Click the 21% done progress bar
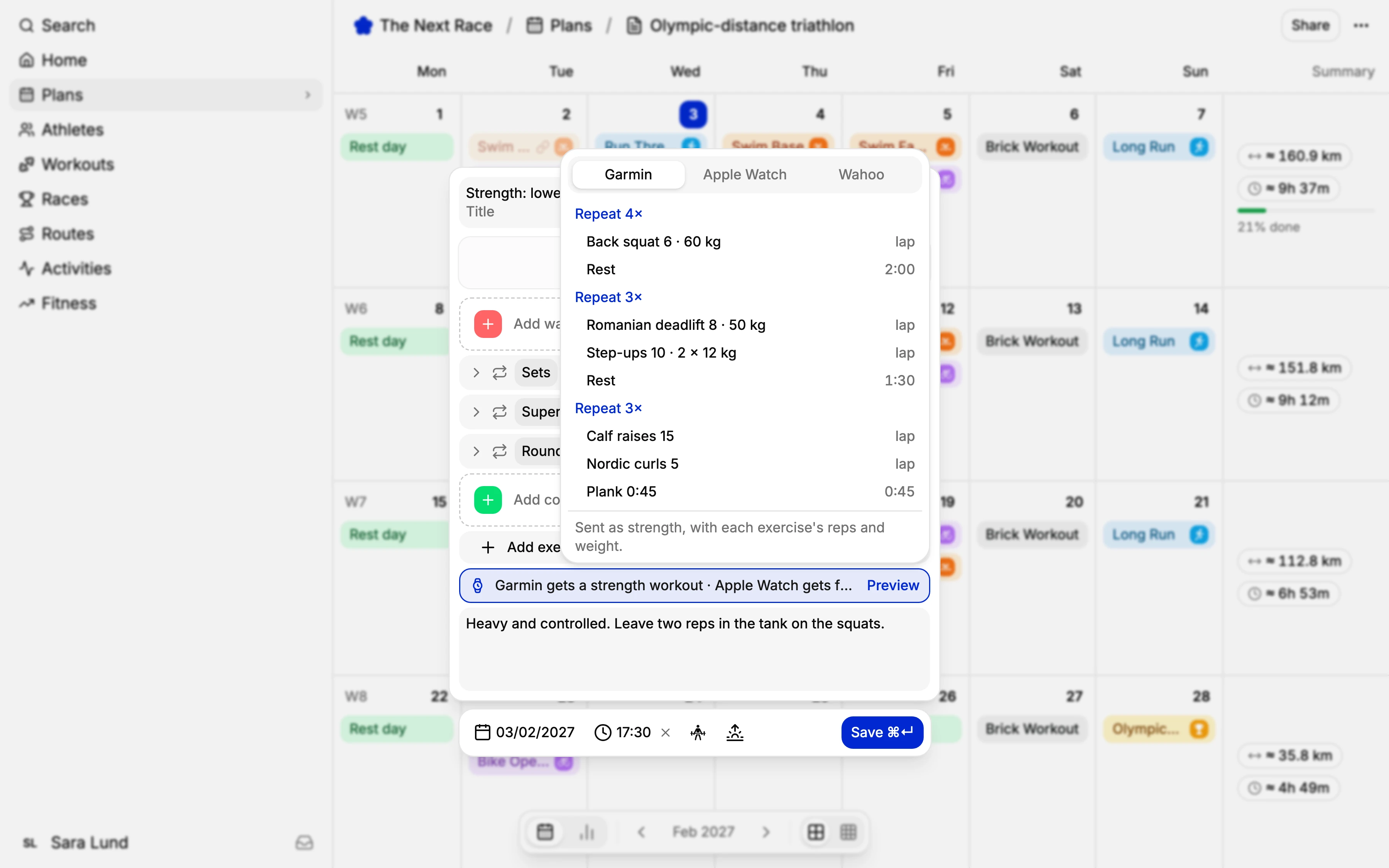Viewport: 1389px width, 868px height. (x=1306, y=211)
